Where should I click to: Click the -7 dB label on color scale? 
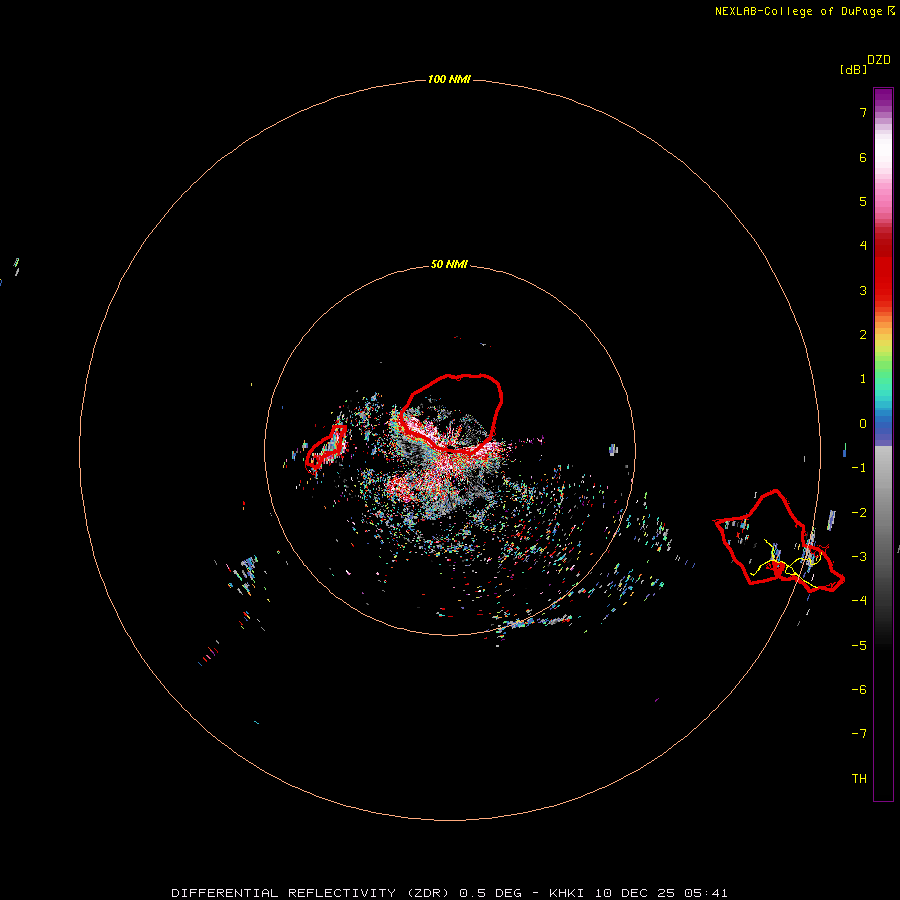click(x=859, y=734)
